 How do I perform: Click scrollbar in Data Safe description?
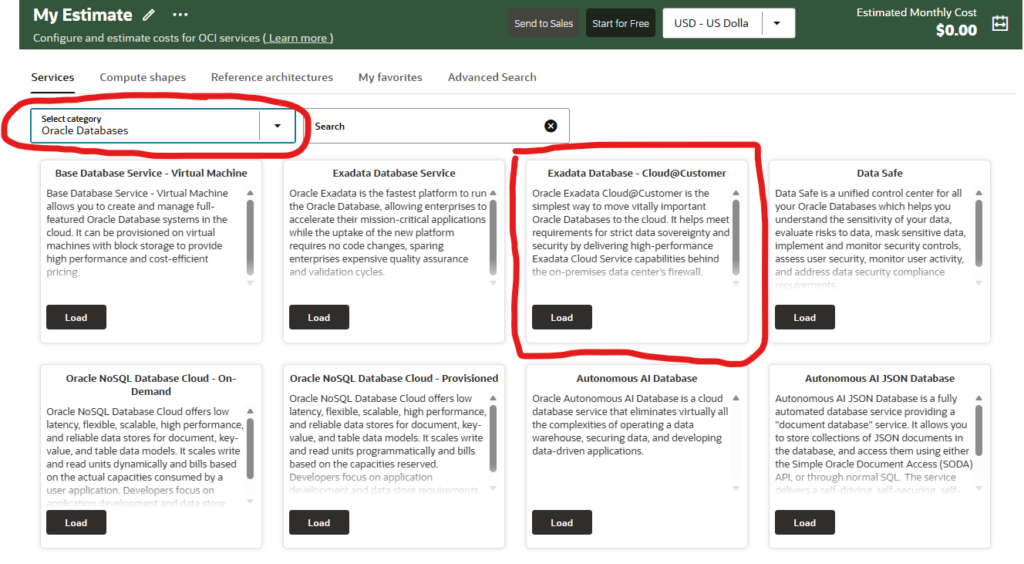(979, 233)
